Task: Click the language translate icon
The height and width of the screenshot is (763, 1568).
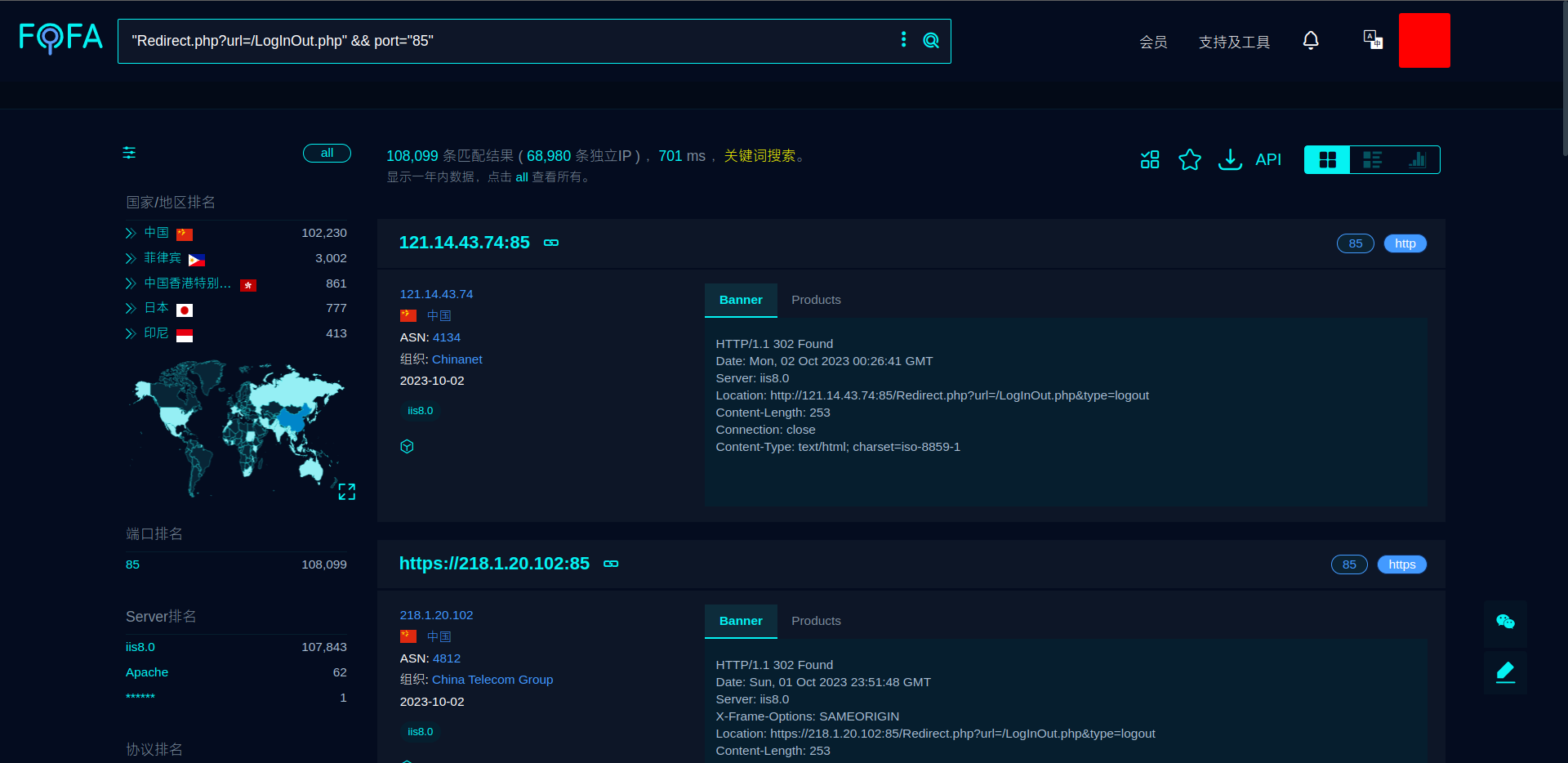Action: (1373, 40)
